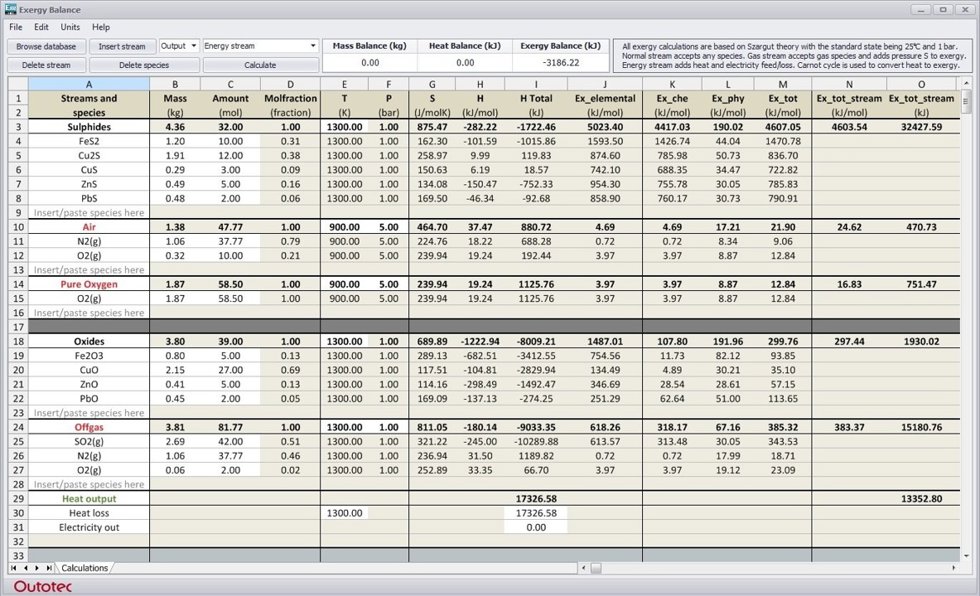Click the FeS2 species cell

point(89,141)
